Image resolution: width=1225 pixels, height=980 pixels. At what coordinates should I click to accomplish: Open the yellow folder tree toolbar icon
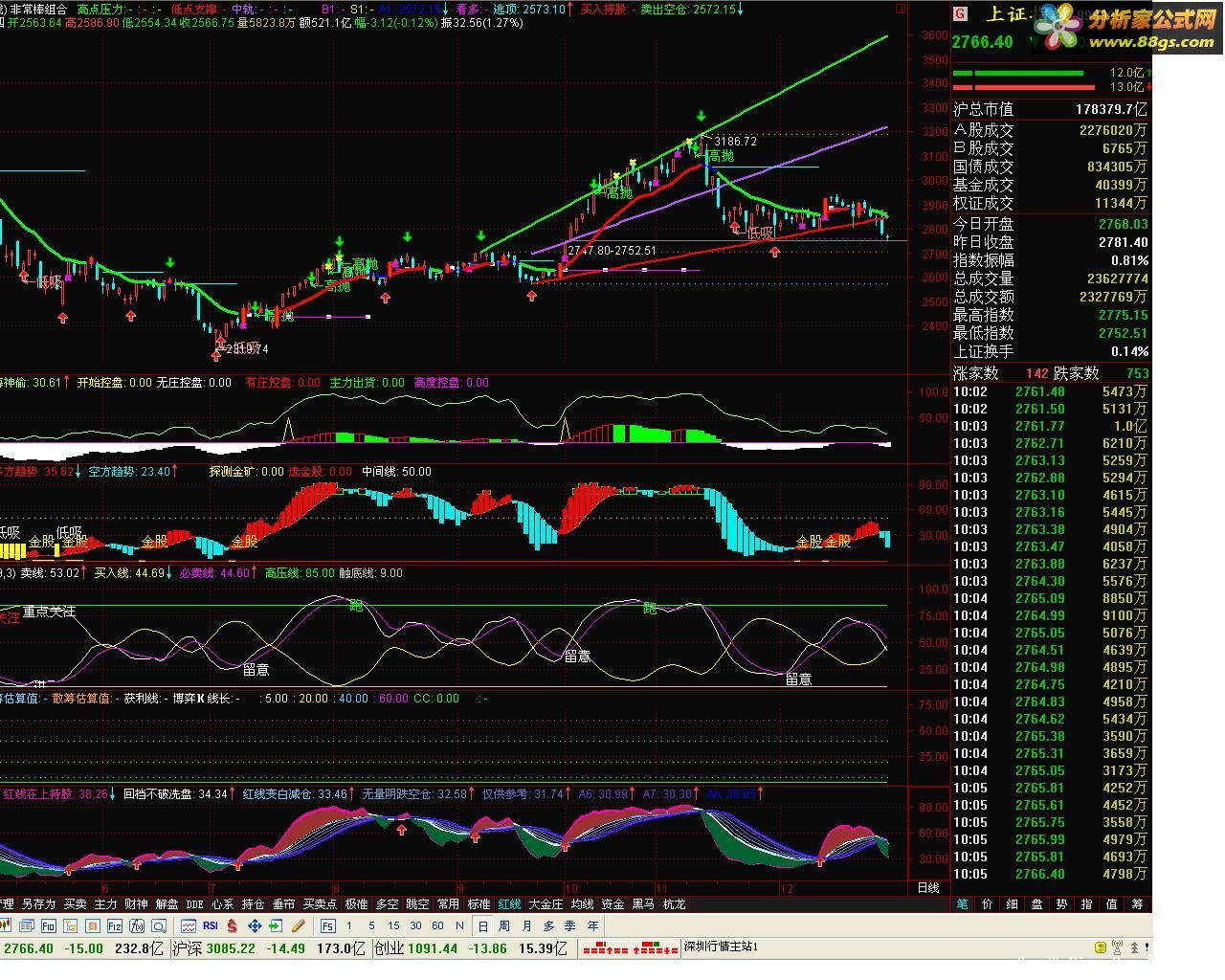coord(71,925)
